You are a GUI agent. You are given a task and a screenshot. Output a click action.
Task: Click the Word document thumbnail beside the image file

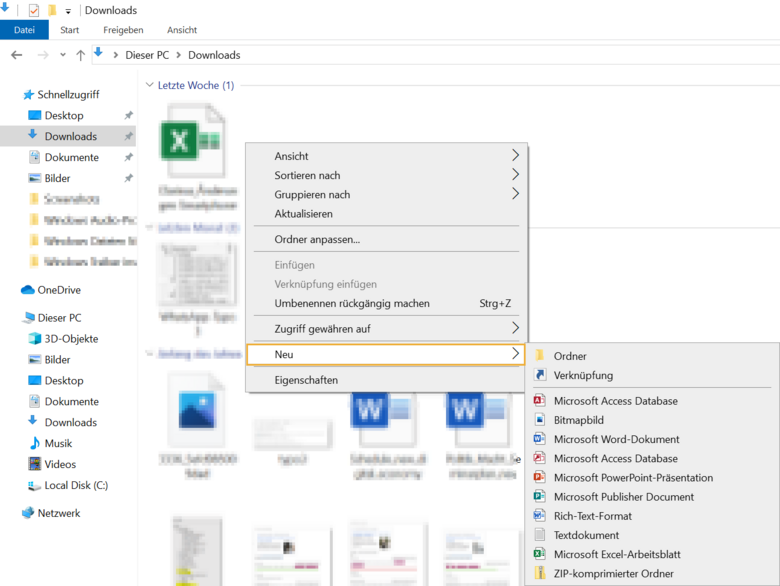(384, 418)
